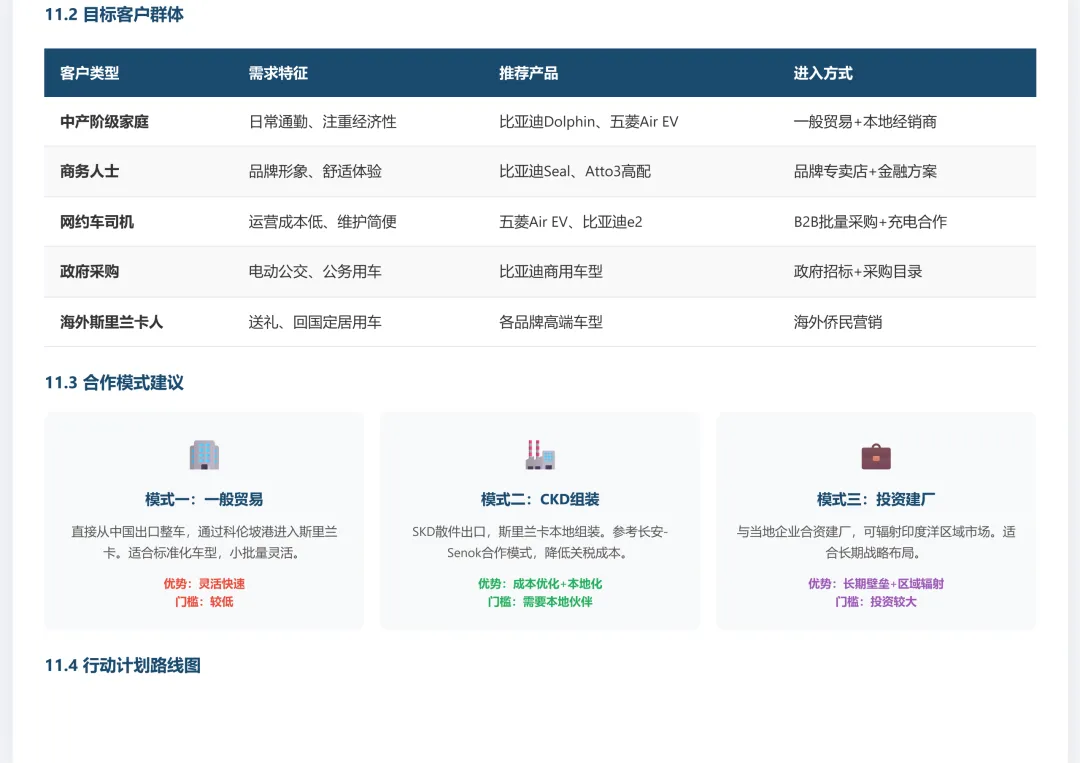Click the green text 优势：成本优化+本地化
Image resolution: width=1080 pixels, height=763 pixels.
tap(540, 584)
